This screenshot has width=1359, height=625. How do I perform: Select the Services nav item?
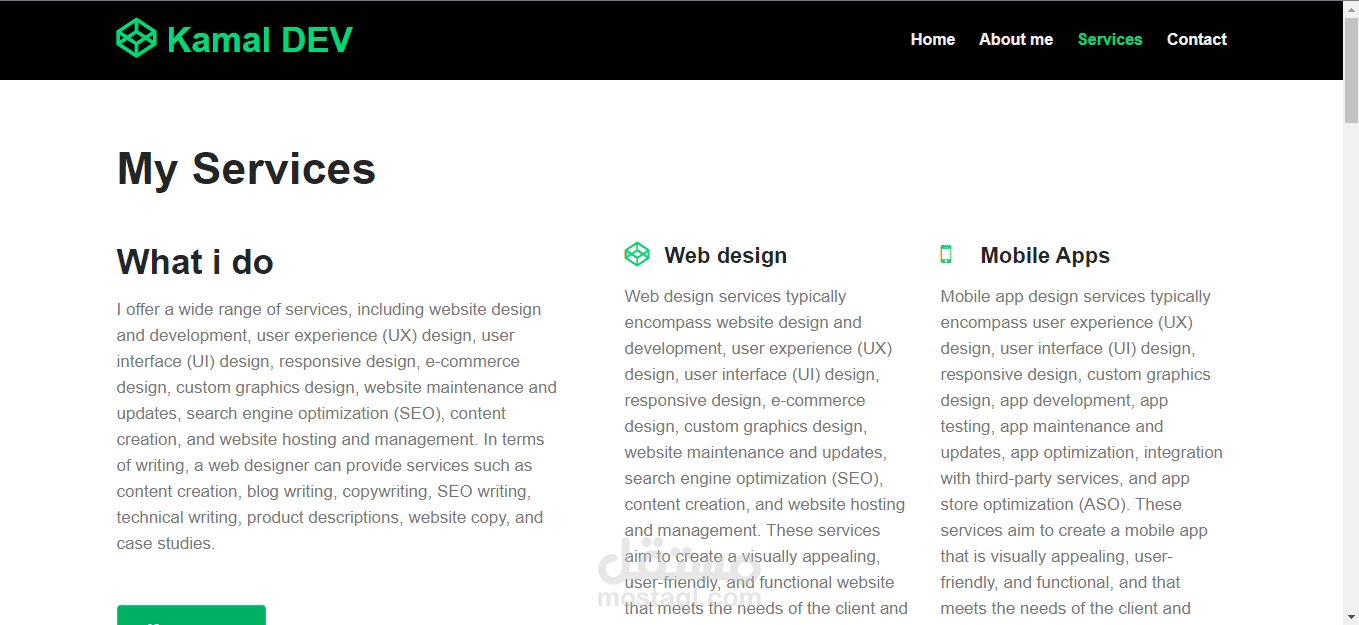pyautogui.click(x=1109, y=39)
